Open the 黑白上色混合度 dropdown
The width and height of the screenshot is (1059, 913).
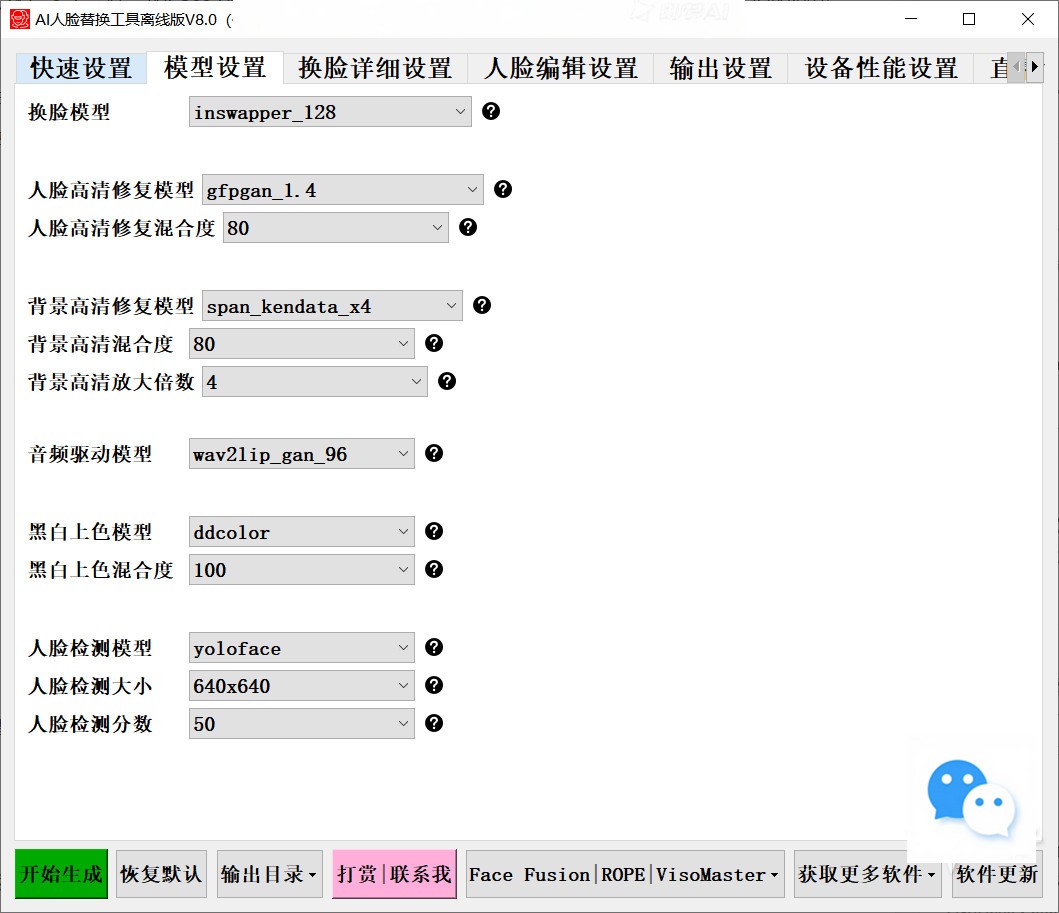(302, 570)
